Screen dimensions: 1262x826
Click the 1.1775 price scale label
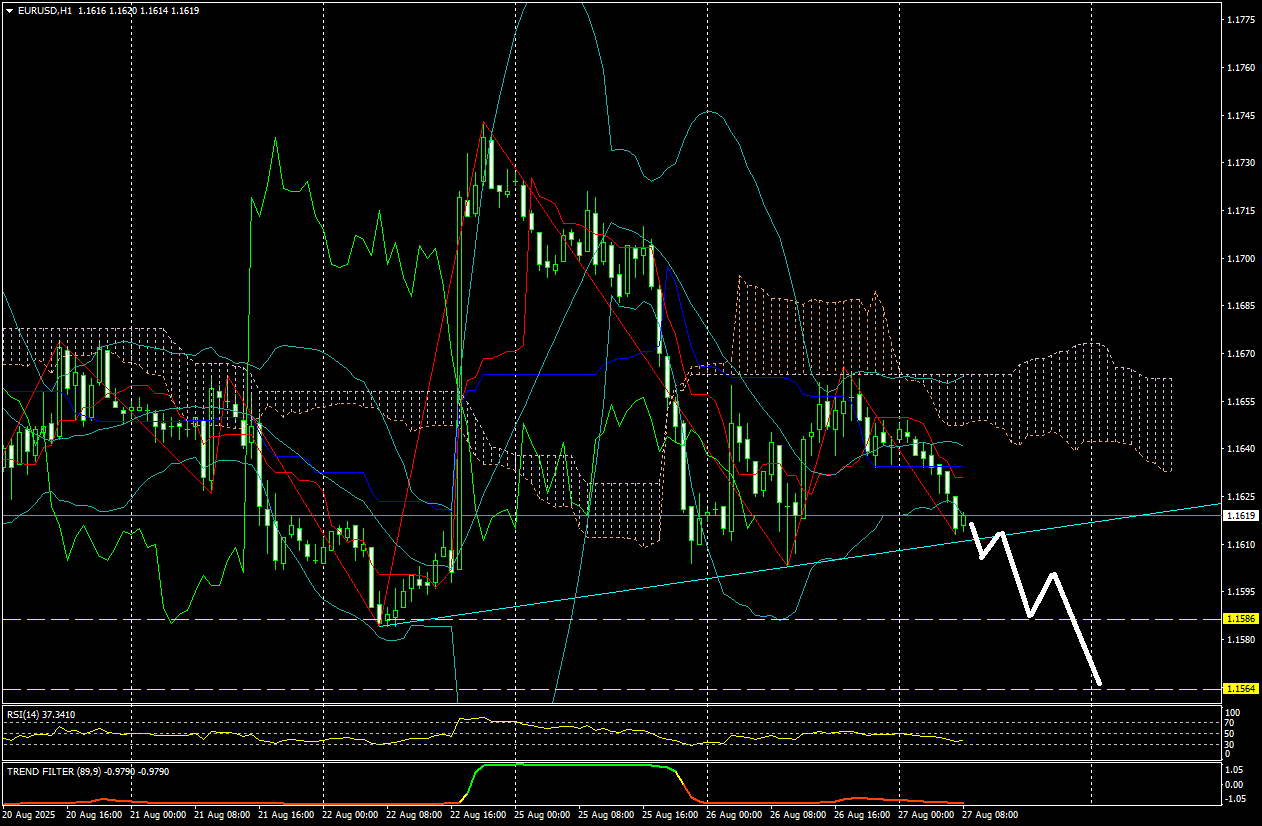click(1240, 20)
